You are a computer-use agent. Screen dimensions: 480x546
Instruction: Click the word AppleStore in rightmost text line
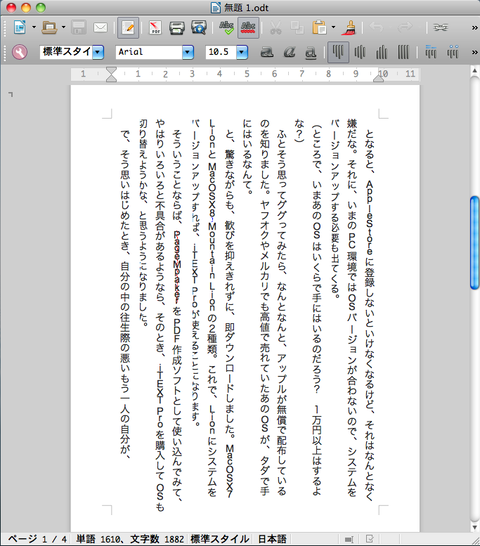369,218
